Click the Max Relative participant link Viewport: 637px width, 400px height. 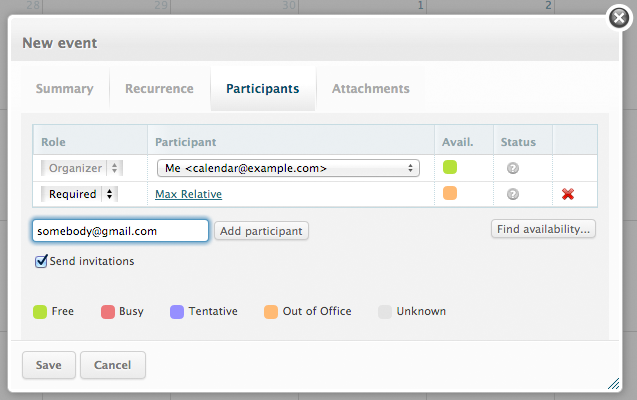pos(188,194)
